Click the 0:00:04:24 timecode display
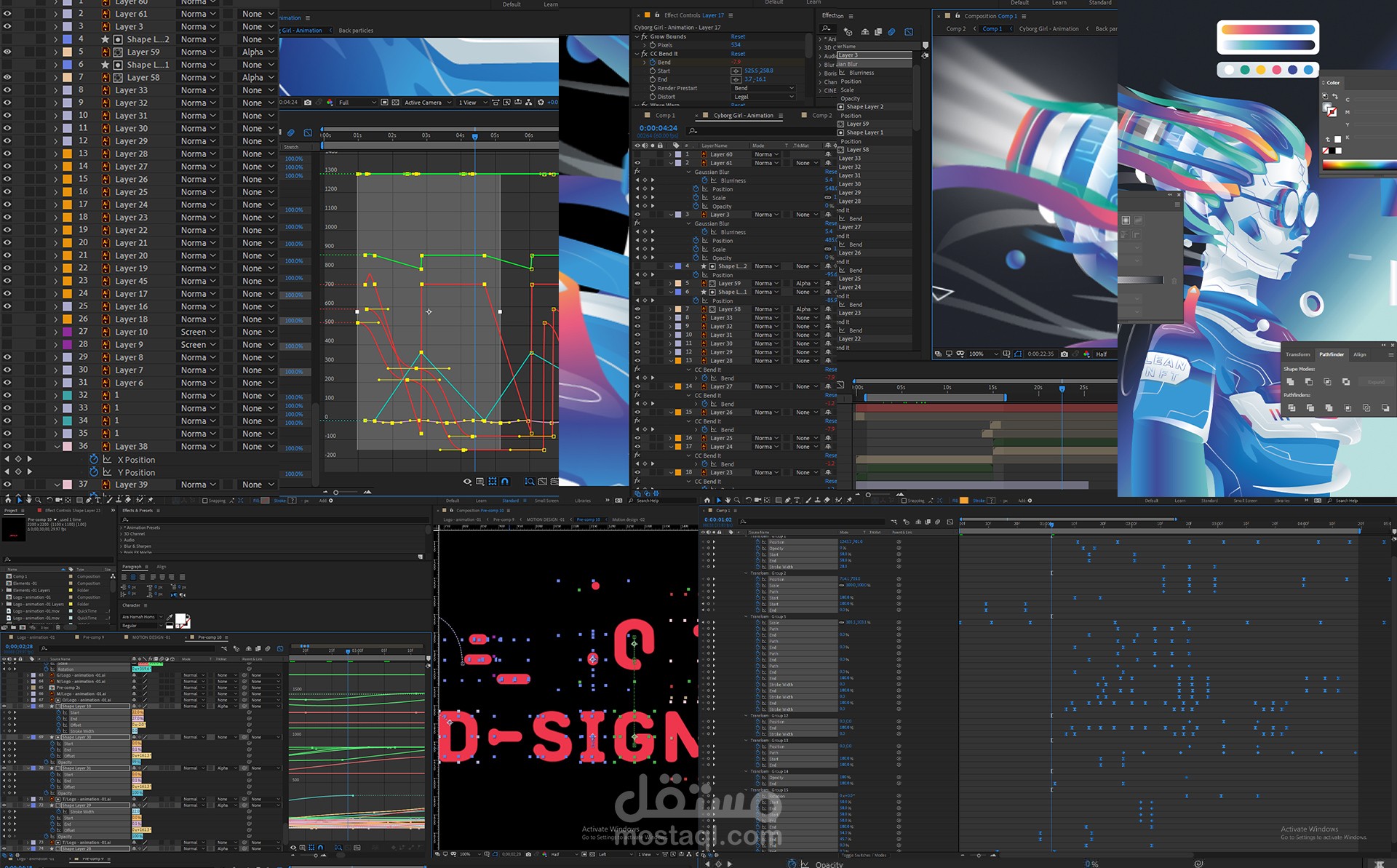Screen dimensions: 1397x868 (x=658, y=128)
